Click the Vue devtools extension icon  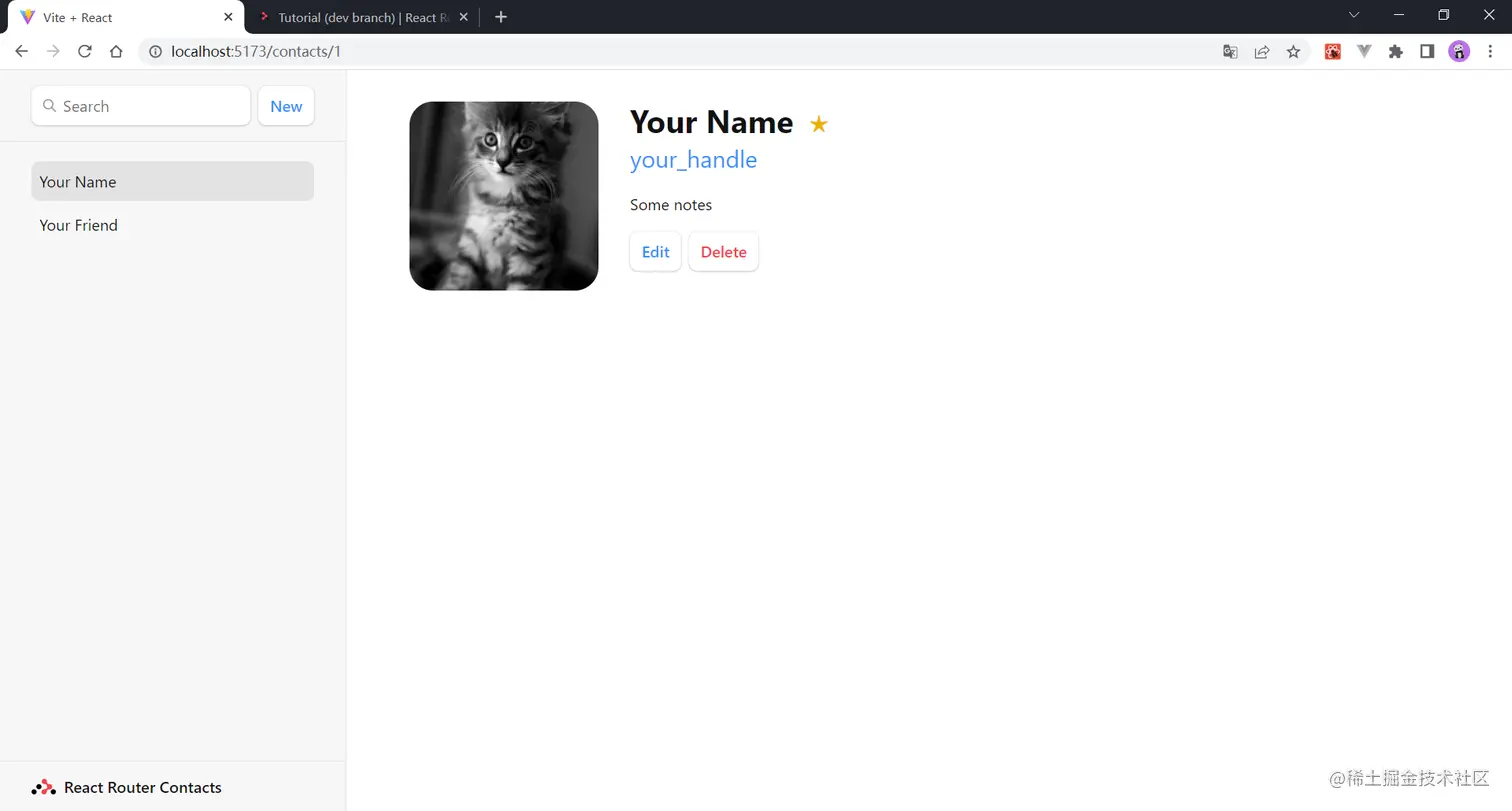coord(1364,51)
